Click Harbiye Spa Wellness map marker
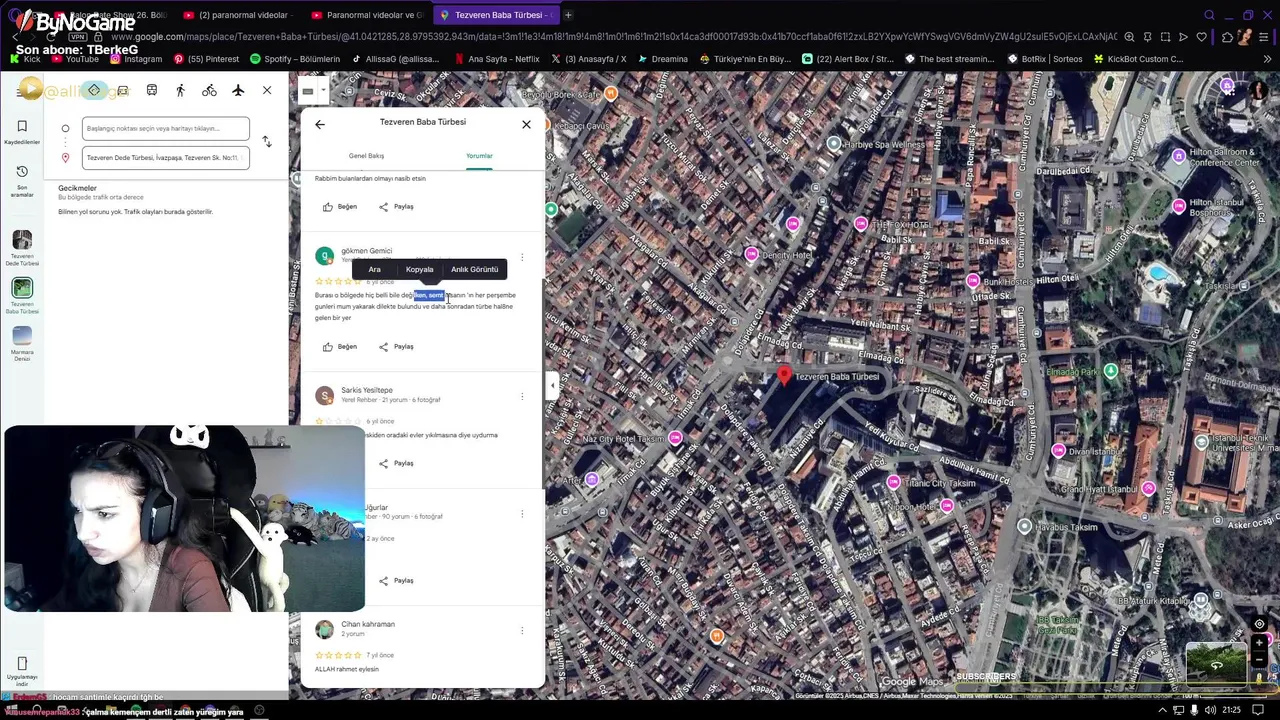Image resolution: width=1280 pixels, height=720 pixels. pos(835,143)
